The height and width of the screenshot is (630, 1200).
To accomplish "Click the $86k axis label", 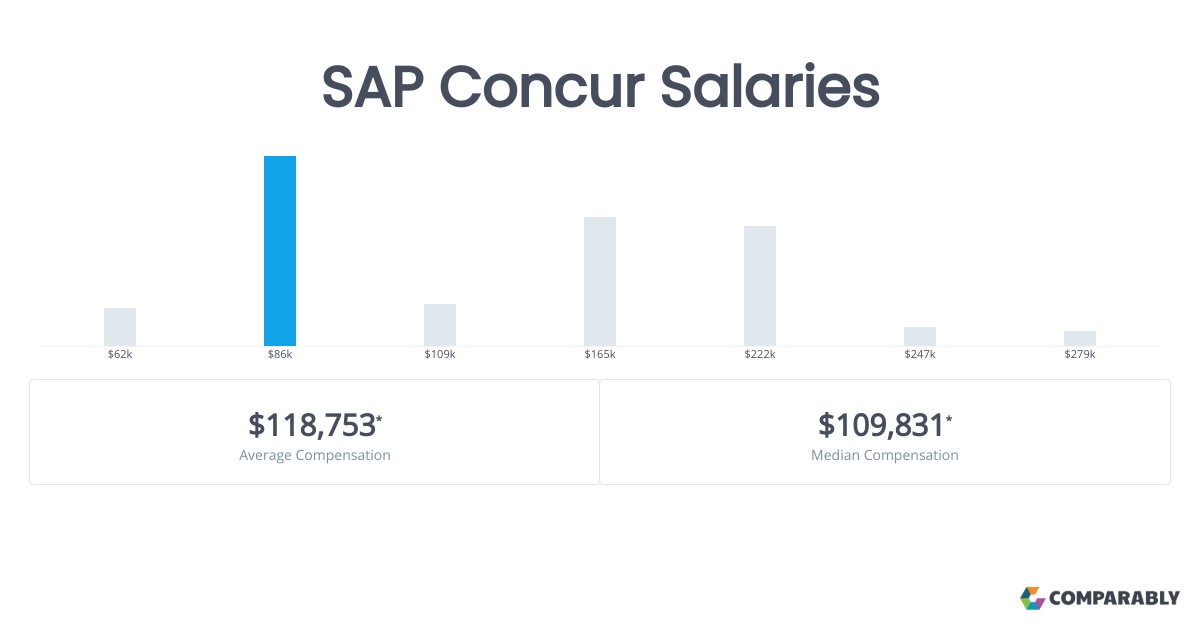I will click(x=280, y=355).
